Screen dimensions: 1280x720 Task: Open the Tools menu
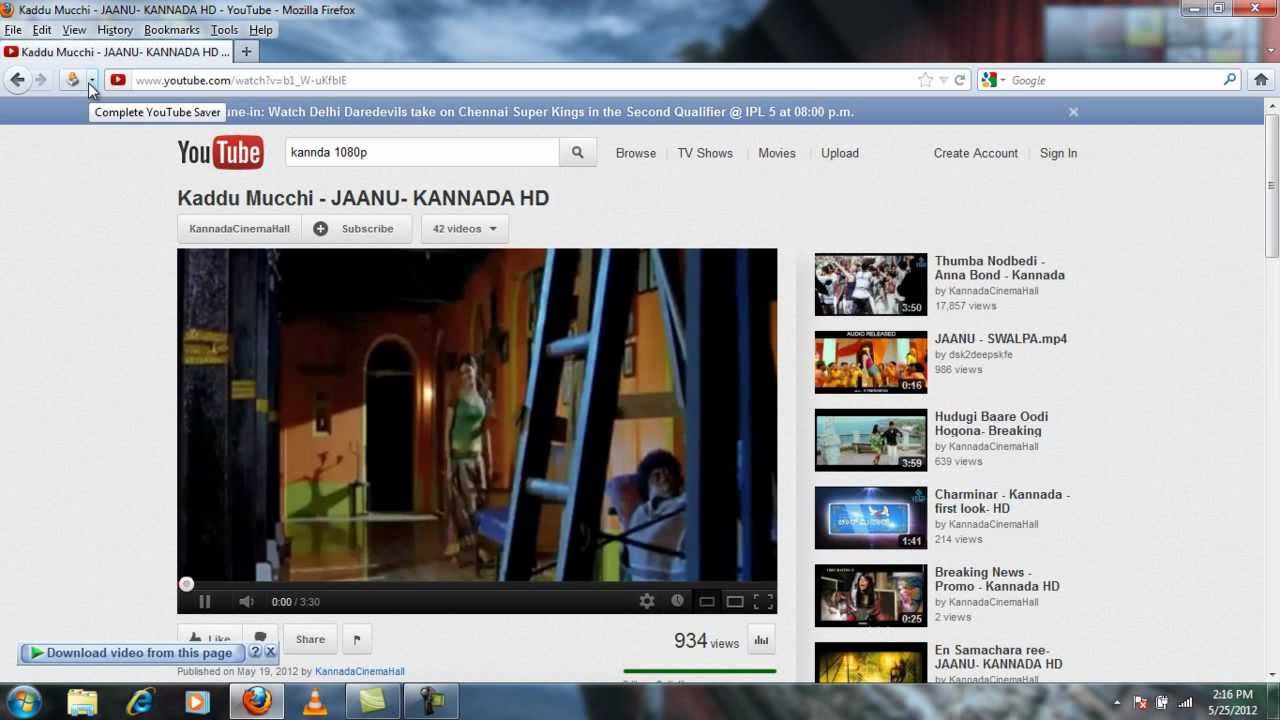point(224,30)
